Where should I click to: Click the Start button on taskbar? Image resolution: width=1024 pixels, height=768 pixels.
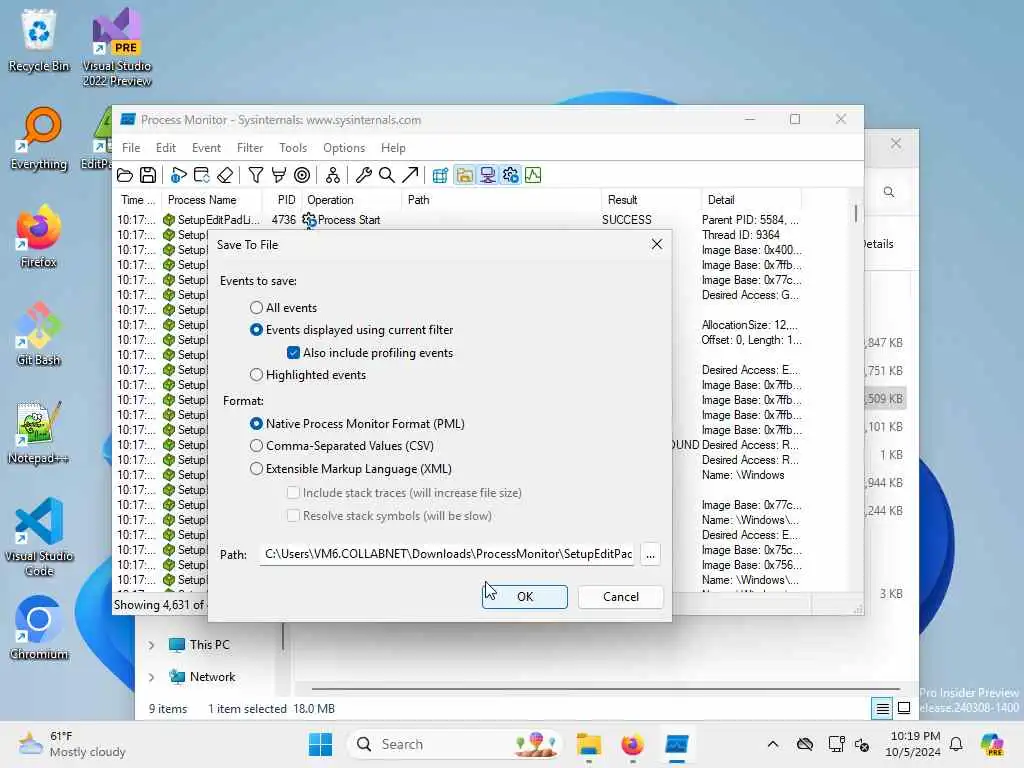pyautogui.click(x=320, y=744)
